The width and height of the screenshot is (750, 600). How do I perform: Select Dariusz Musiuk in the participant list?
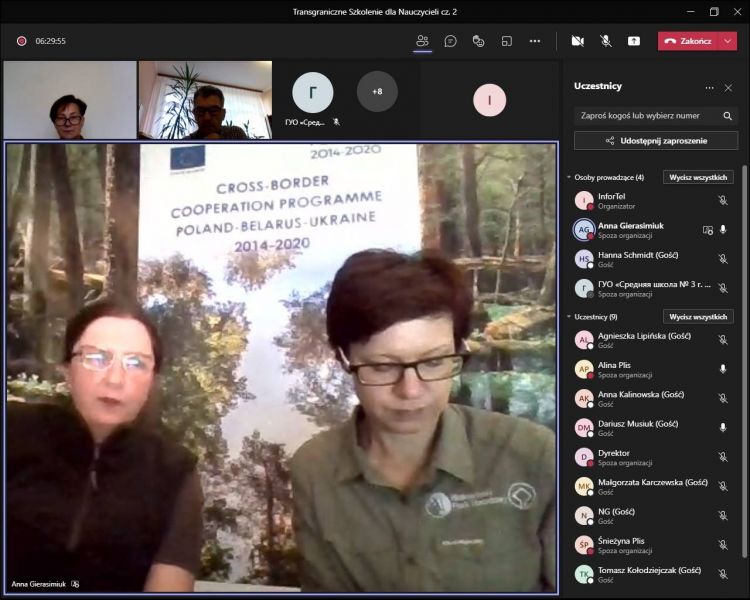click(x=640, y=428)
